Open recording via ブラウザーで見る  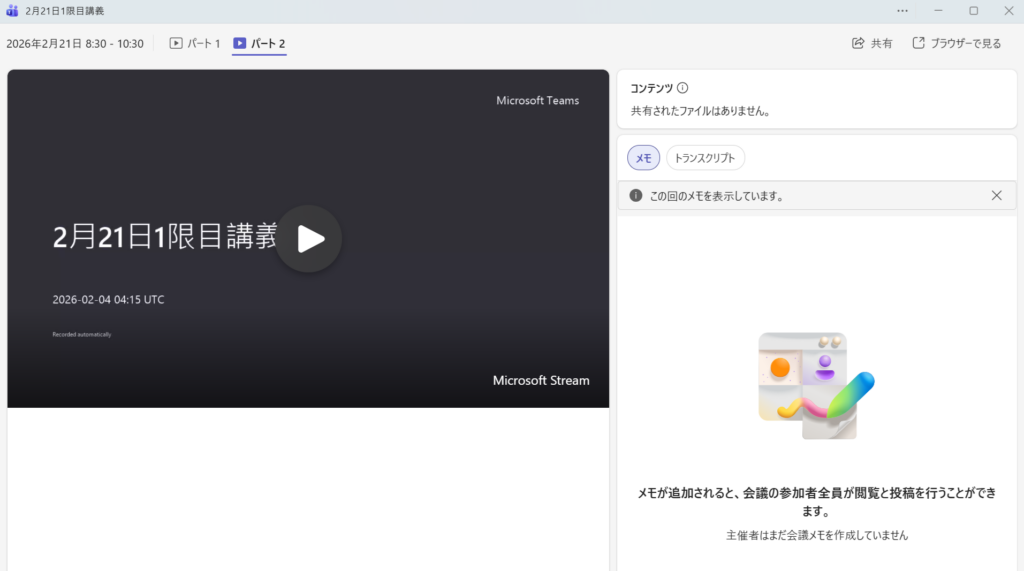pos(956,44)
